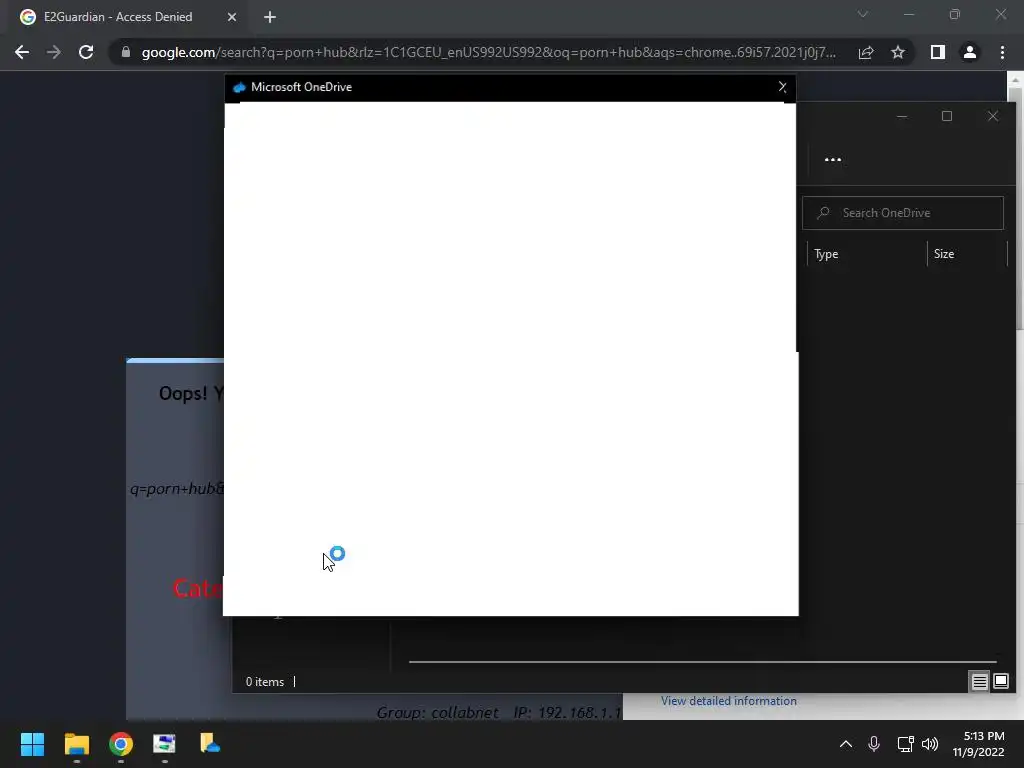Open File Explorer from the taskbar
The width and height of the screenshot is (1024, 768).
coord(76,744)
